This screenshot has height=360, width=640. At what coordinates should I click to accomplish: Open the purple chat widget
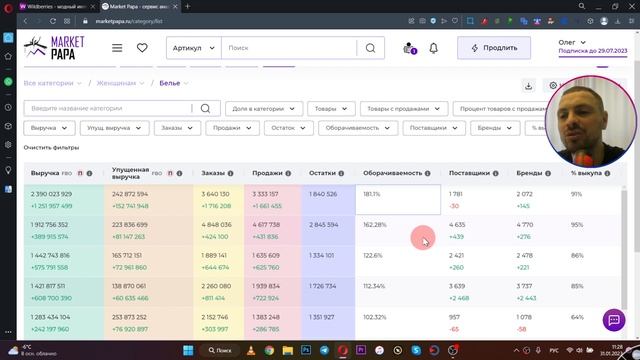click(x=614, y=320)
